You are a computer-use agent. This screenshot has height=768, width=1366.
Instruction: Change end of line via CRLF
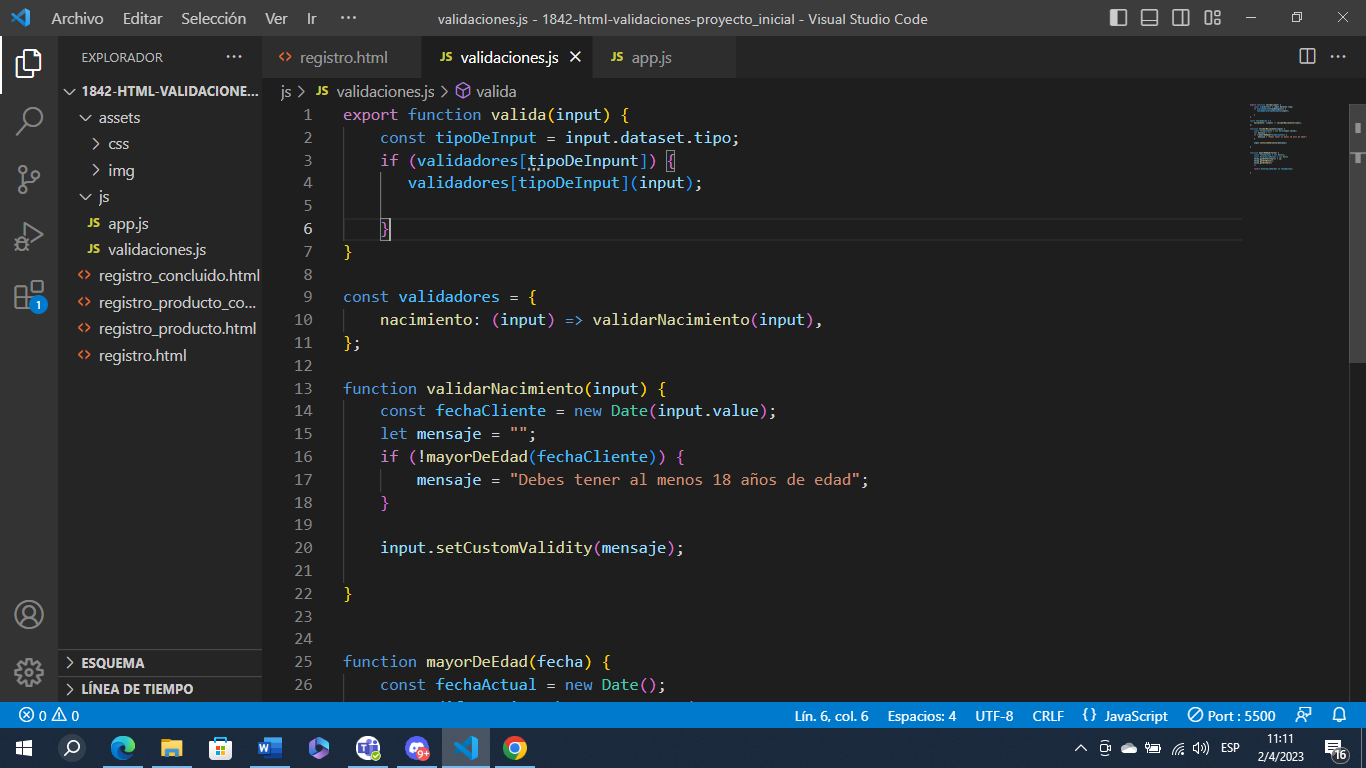point(1048,716)
